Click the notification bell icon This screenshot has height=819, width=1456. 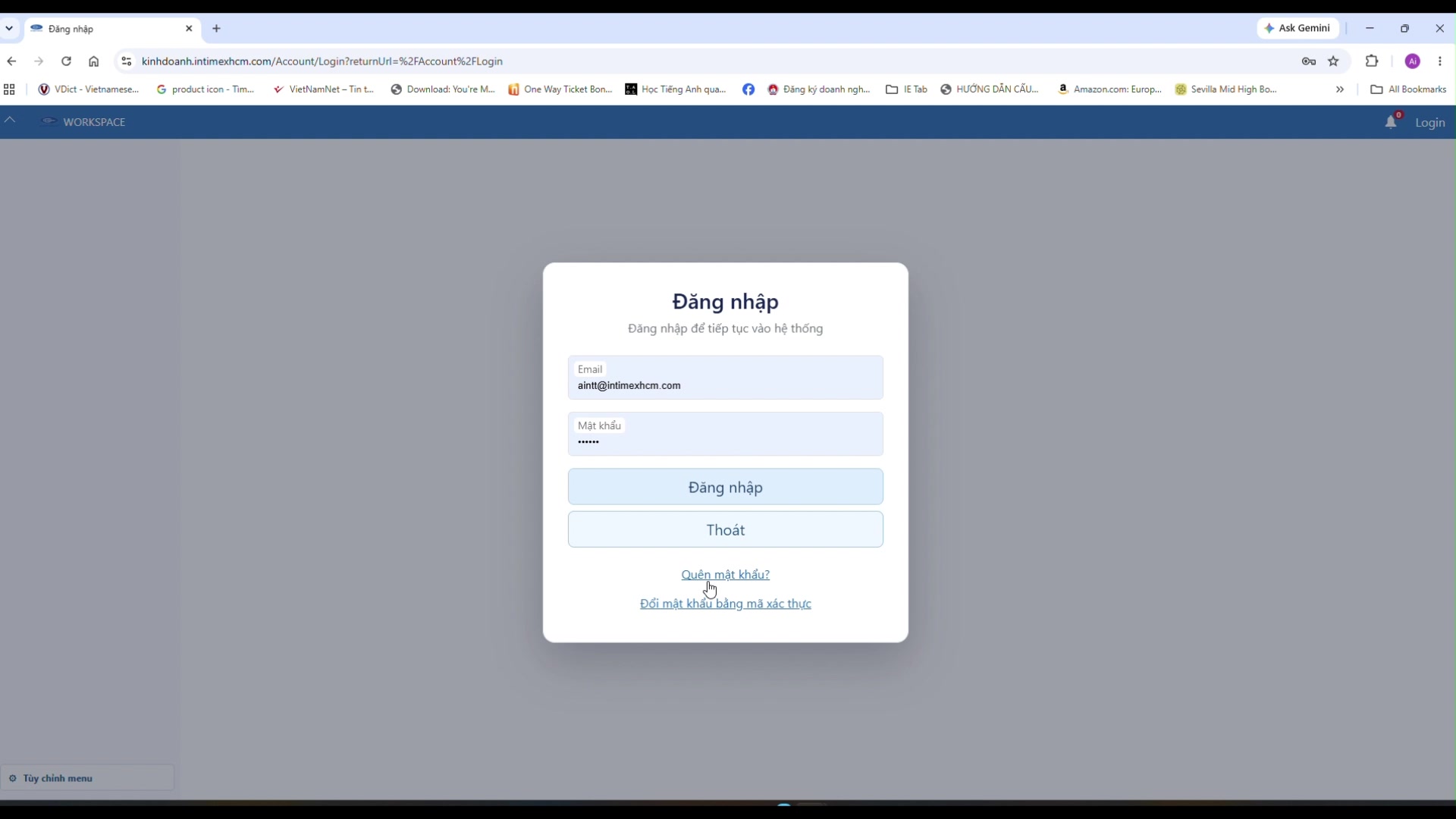coord(1391,122)
